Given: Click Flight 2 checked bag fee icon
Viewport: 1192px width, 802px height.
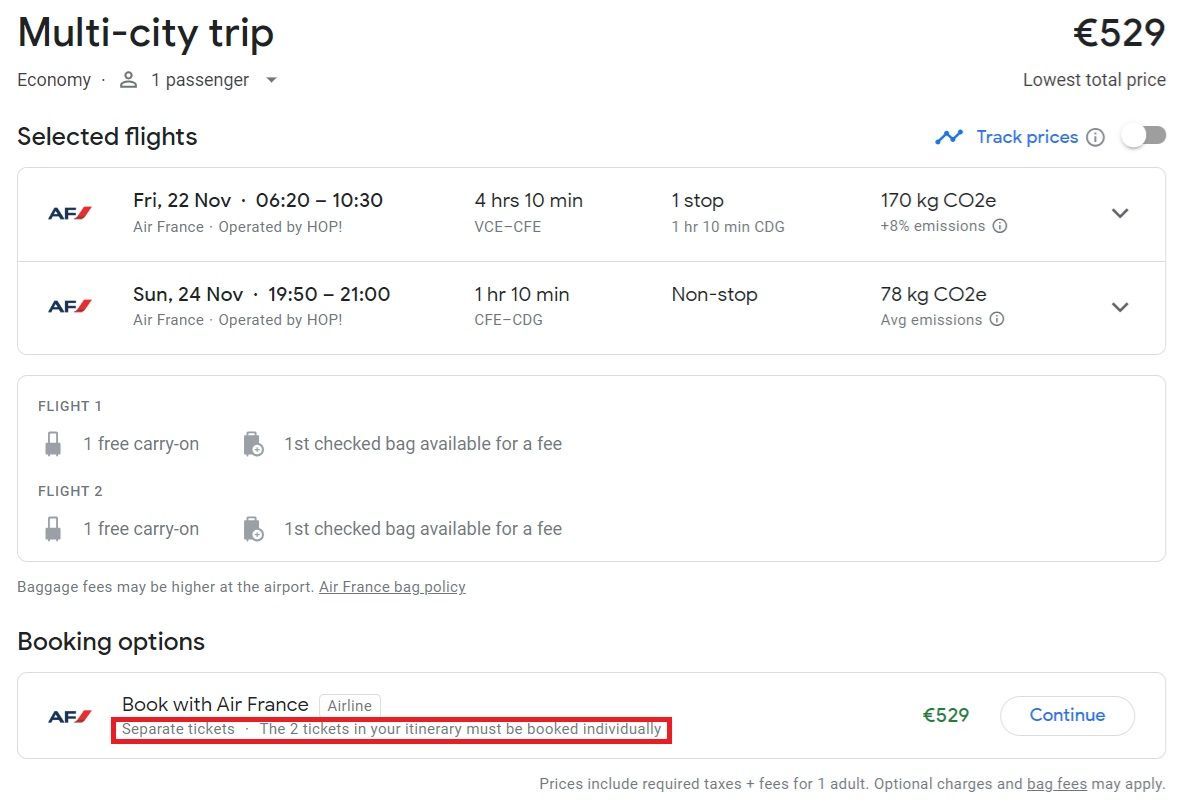Looking at the screenshot, I should point(254,529).
